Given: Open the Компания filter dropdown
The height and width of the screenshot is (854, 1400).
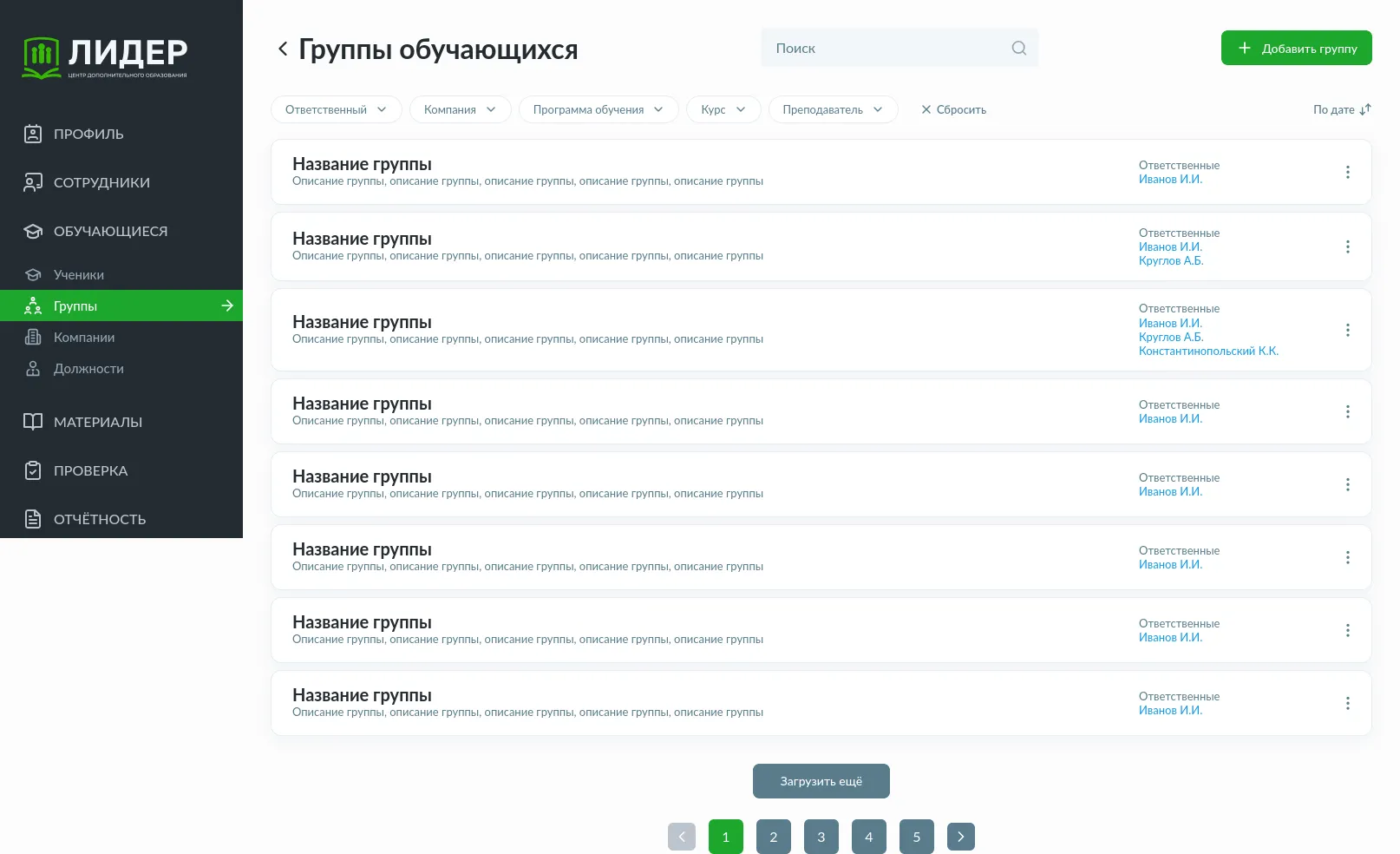Looking at the screenshot, I should pyautogui.click(x=461, y=109).
